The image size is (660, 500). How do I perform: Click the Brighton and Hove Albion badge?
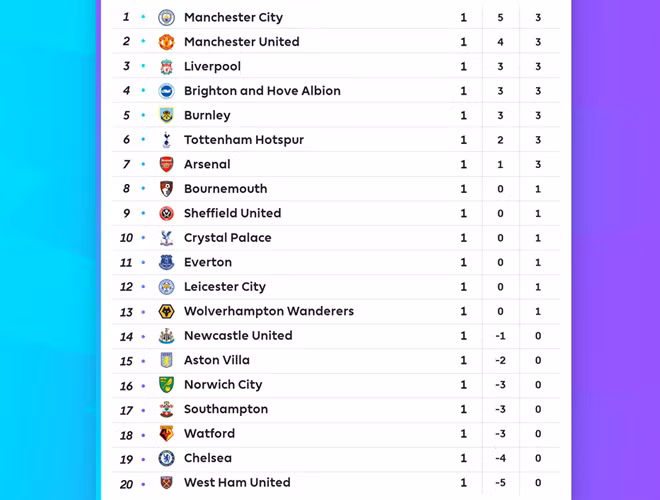pos(166,91)
